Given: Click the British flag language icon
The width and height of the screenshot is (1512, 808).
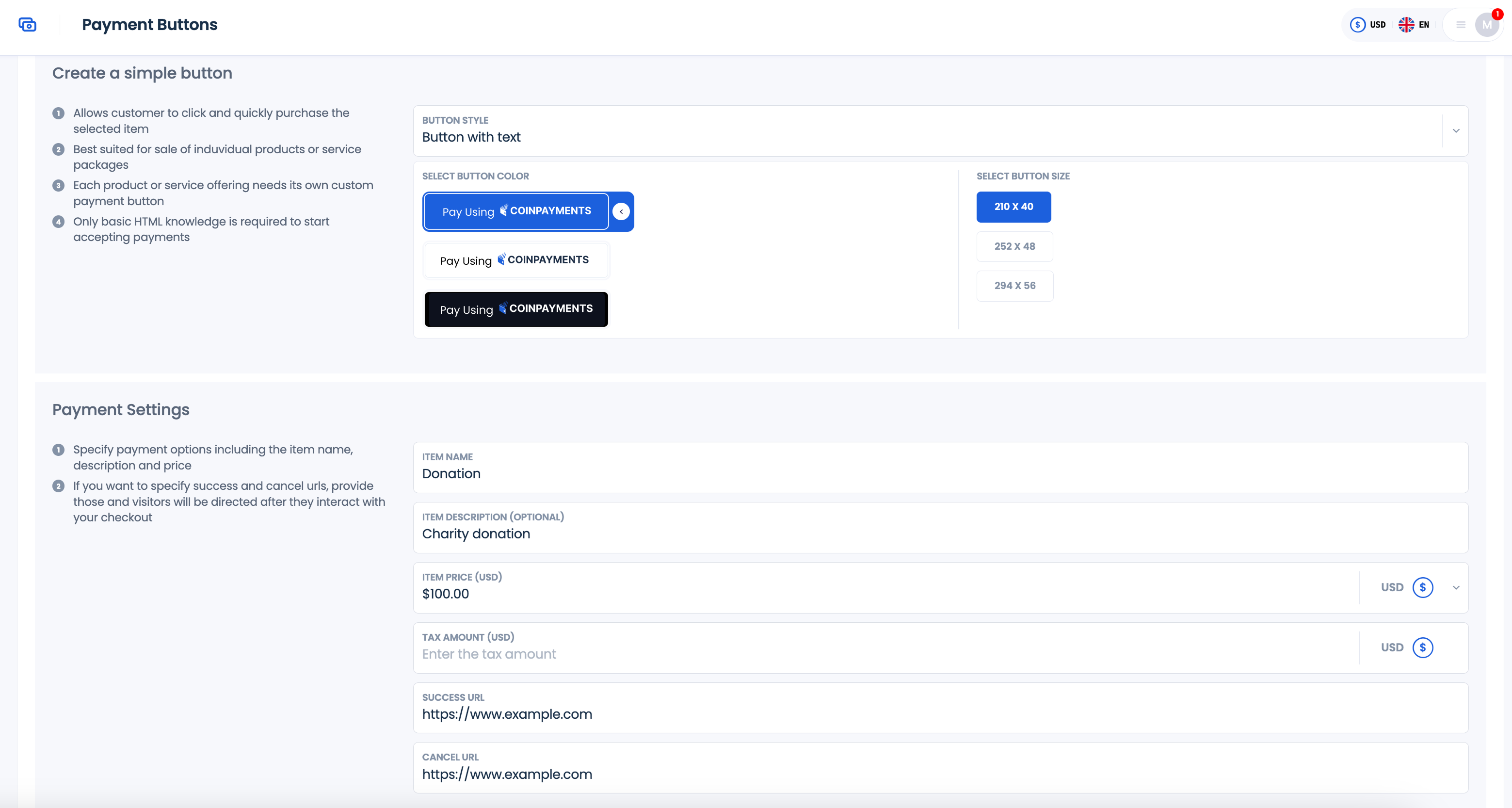Looking at the screenshot, I should pos(1406,25).
